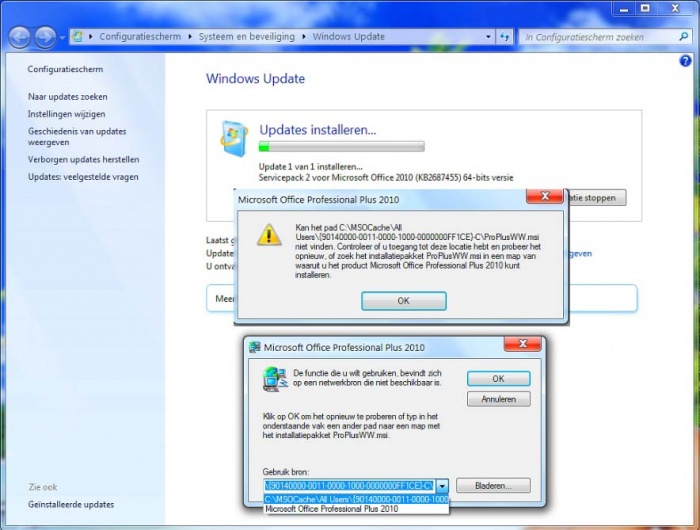Select Systeem en beveiliging breadcrumb
This screenshot has height=530, width=700.
(x=247, y=37)
